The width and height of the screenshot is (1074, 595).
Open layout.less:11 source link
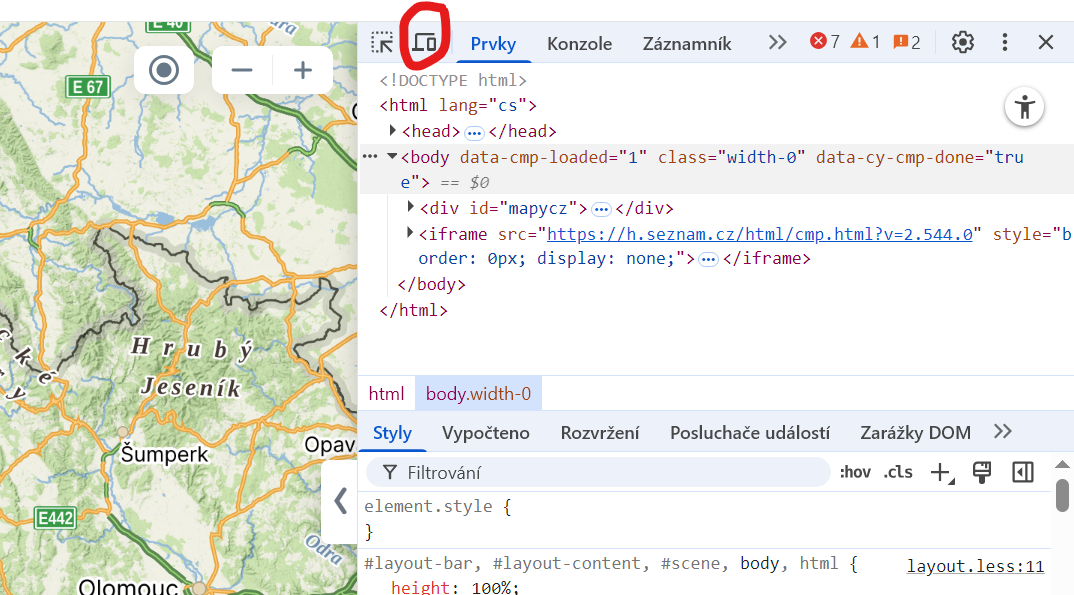(x=975, y=566)
